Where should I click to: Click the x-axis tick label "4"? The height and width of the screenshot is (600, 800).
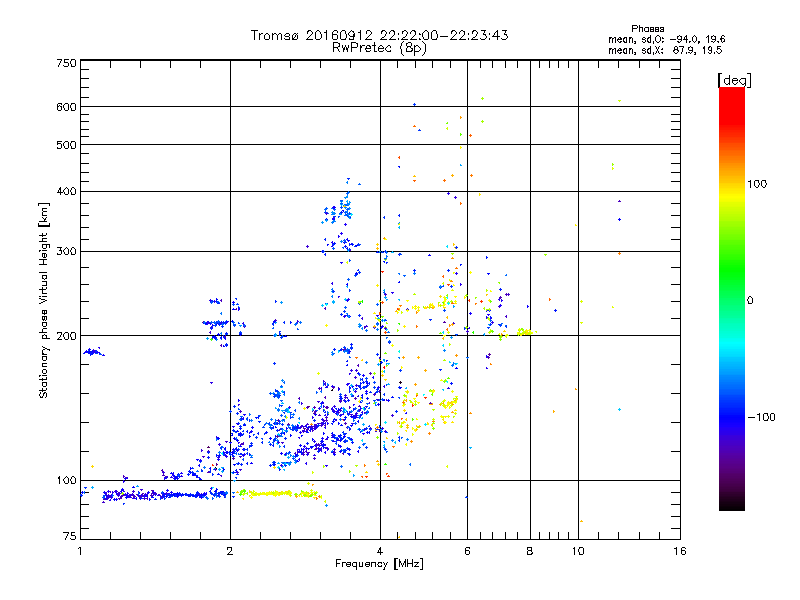[380, 551]
